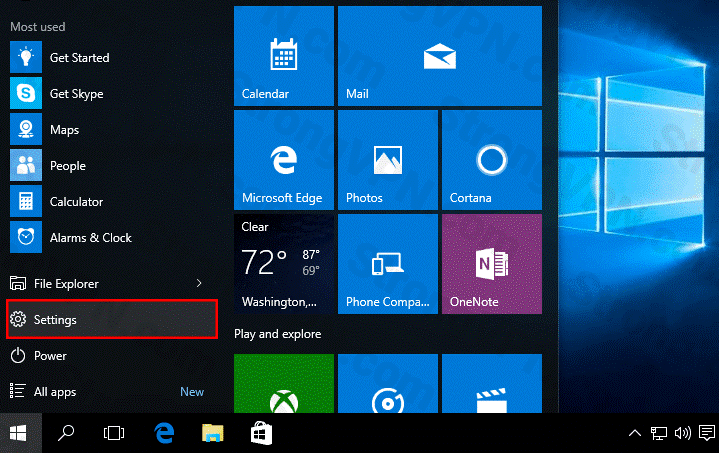Open the Groove Music disc tile
Screen dimensions: 719x453
(x=388, y=383)
